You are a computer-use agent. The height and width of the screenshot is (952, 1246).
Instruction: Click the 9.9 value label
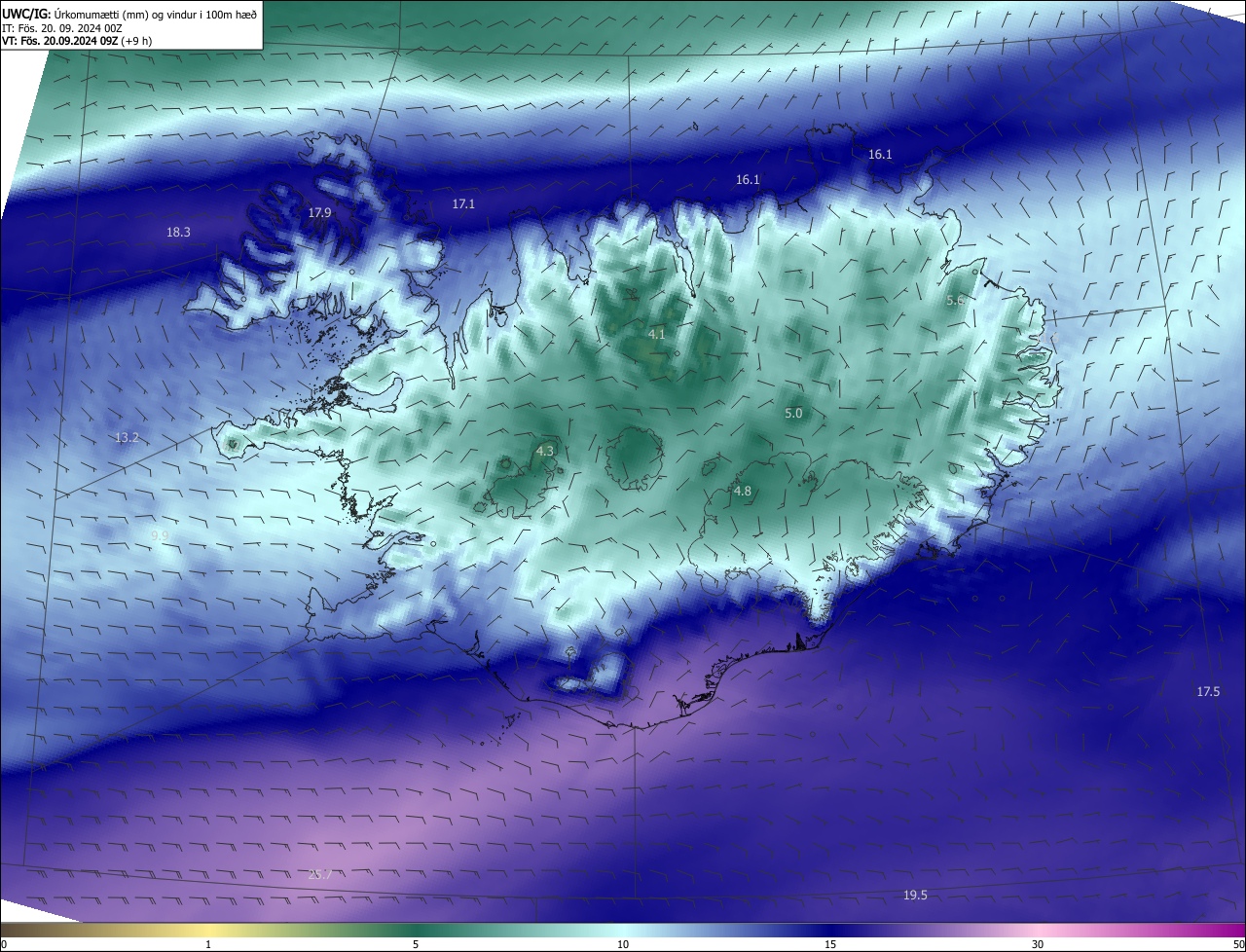pos(160,535)
